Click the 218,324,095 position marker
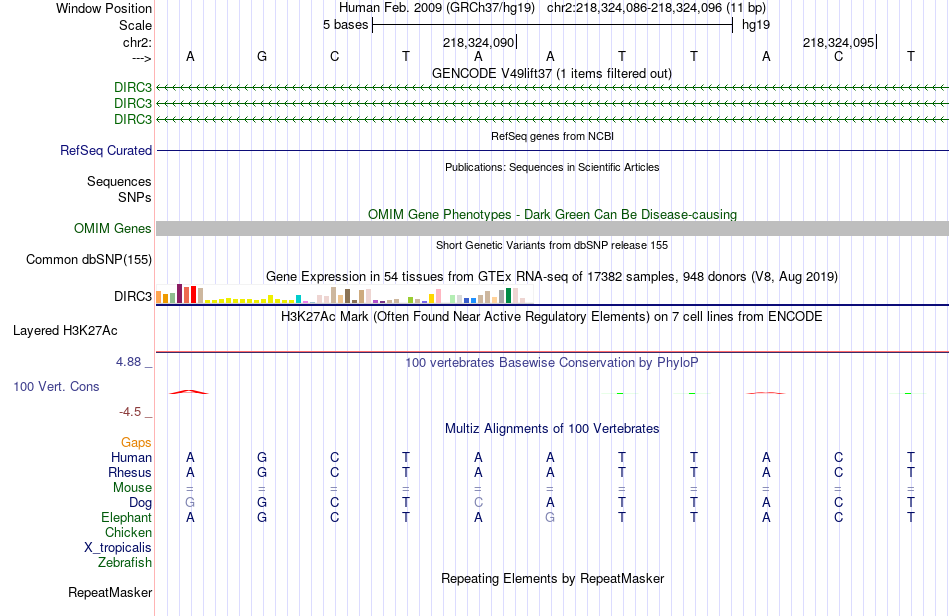950x616 pixels. [840, 42]
